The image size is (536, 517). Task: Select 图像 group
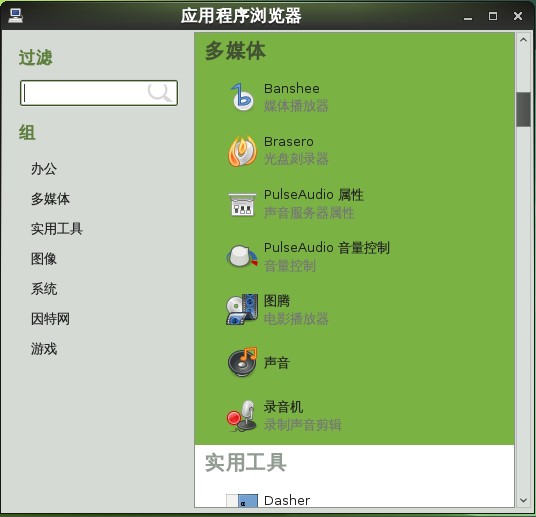[x=44, y=258]
